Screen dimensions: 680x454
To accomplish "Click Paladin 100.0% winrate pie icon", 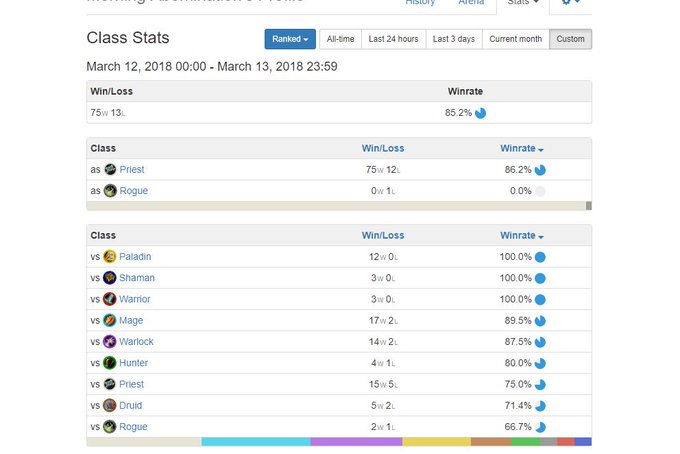I will point(540,257).
